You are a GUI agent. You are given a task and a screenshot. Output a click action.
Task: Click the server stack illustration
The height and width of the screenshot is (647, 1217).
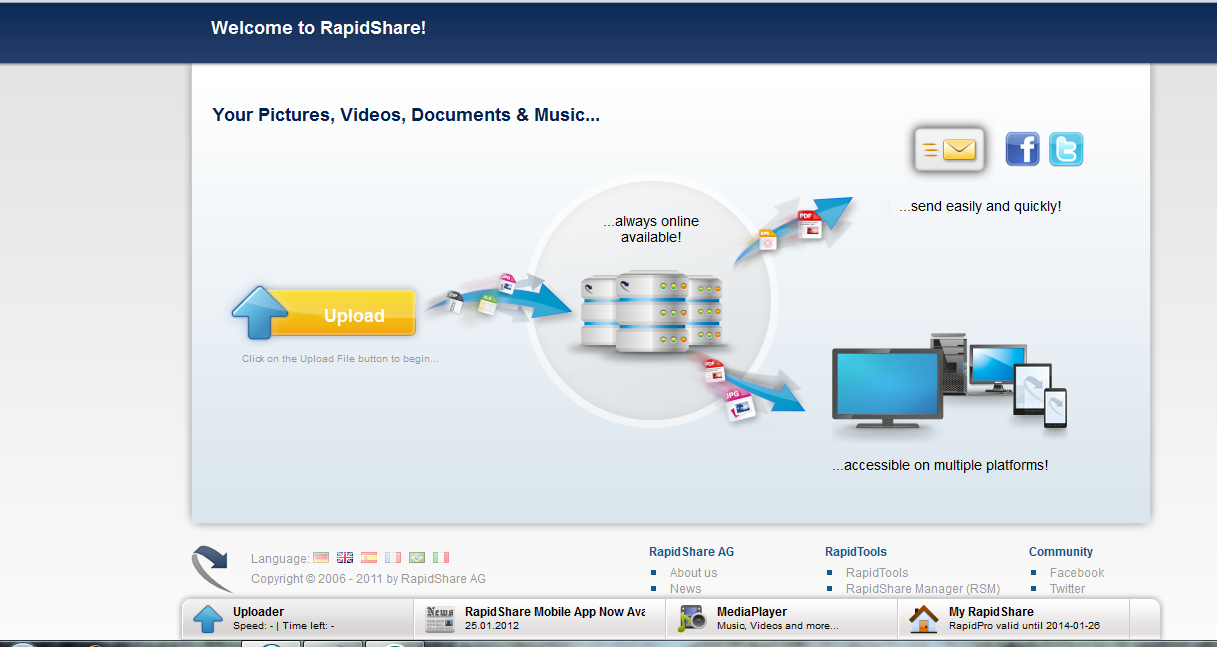[x=652, y=310]
